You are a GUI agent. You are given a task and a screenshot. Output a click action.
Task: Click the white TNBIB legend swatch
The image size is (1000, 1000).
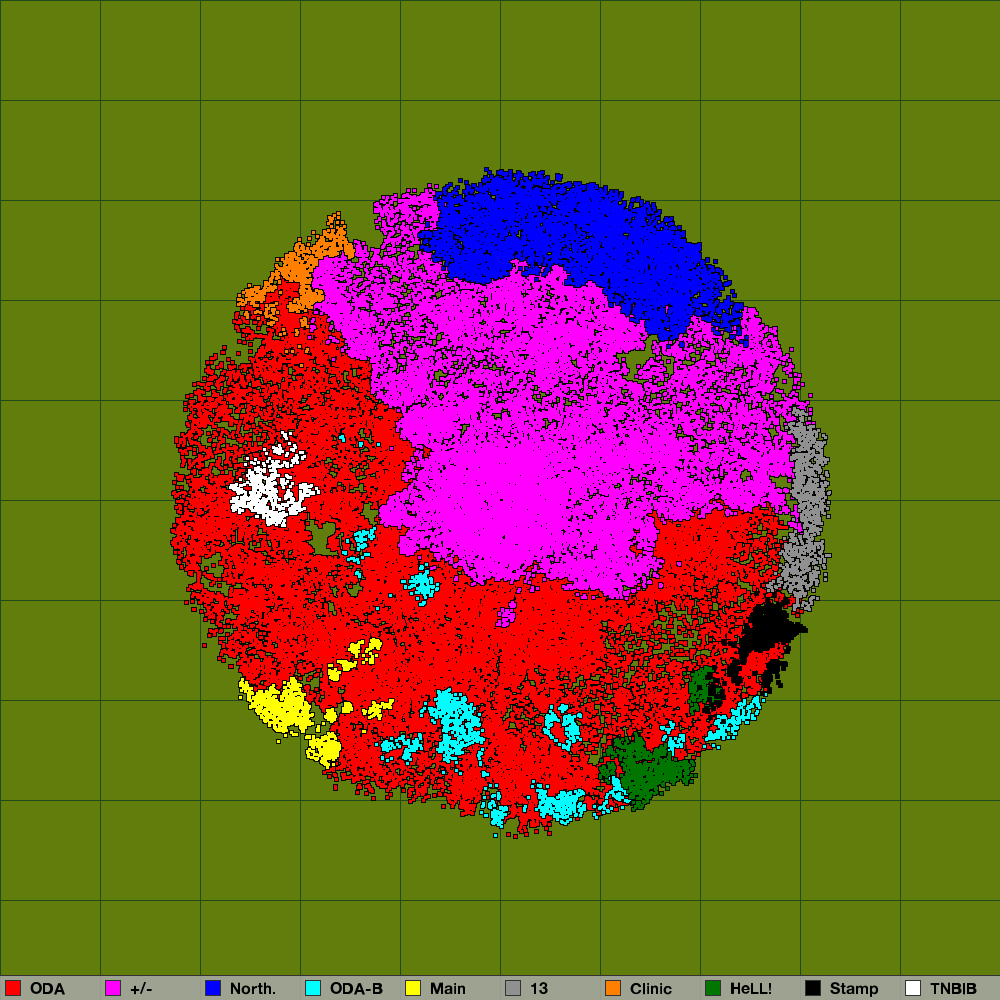click(x=913, y=988)
